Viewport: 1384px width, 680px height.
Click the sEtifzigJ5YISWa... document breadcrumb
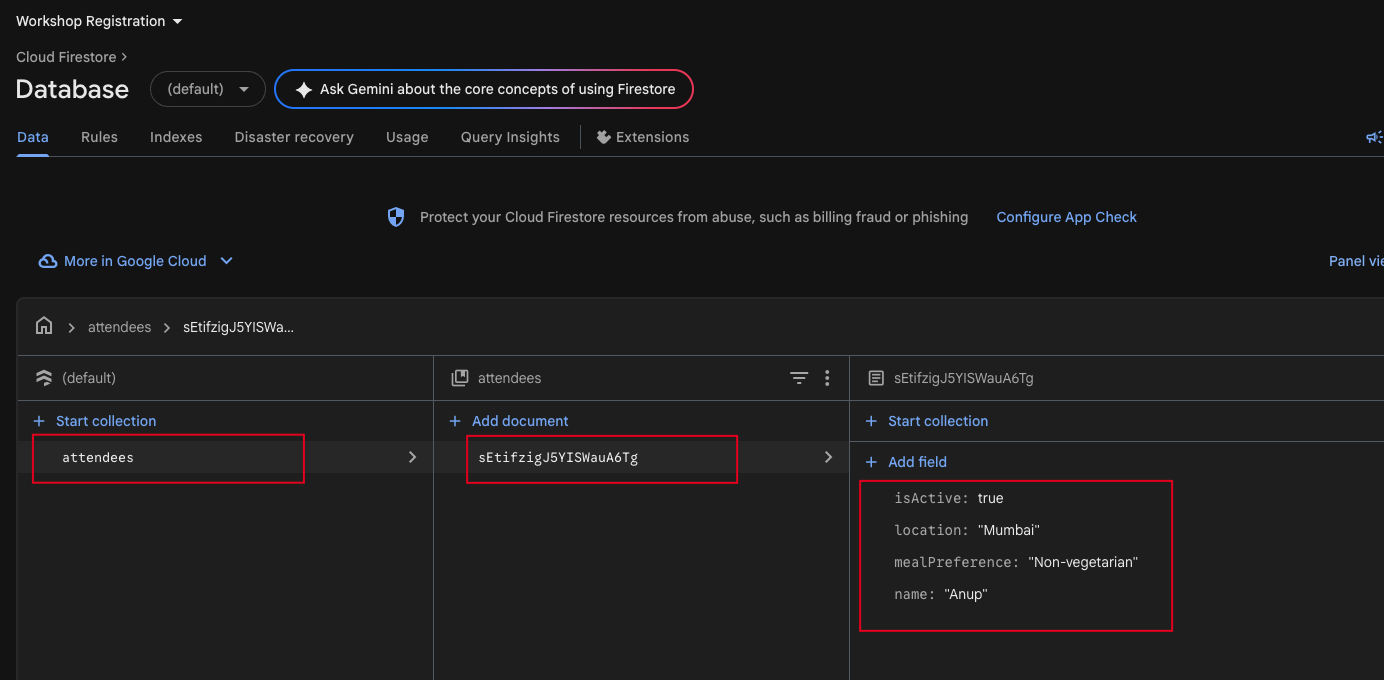238,327
